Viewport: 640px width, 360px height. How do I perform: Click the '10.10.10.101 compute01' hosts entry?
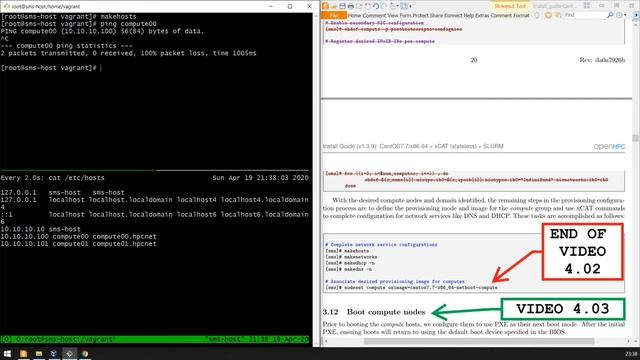click(78, 244)
